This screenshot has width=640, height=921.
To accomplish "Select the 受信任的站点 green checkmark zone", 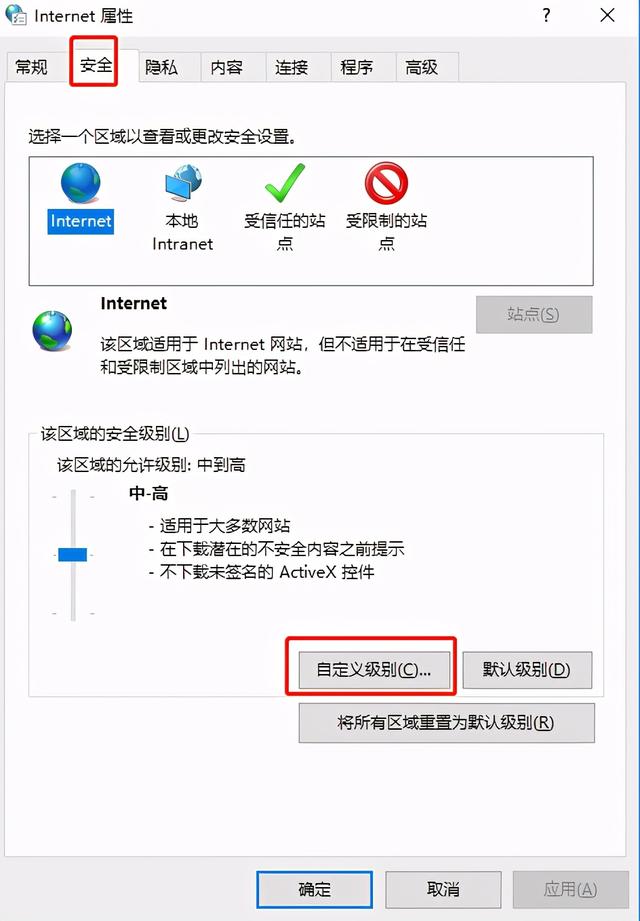I will click(x=285, y=183).
